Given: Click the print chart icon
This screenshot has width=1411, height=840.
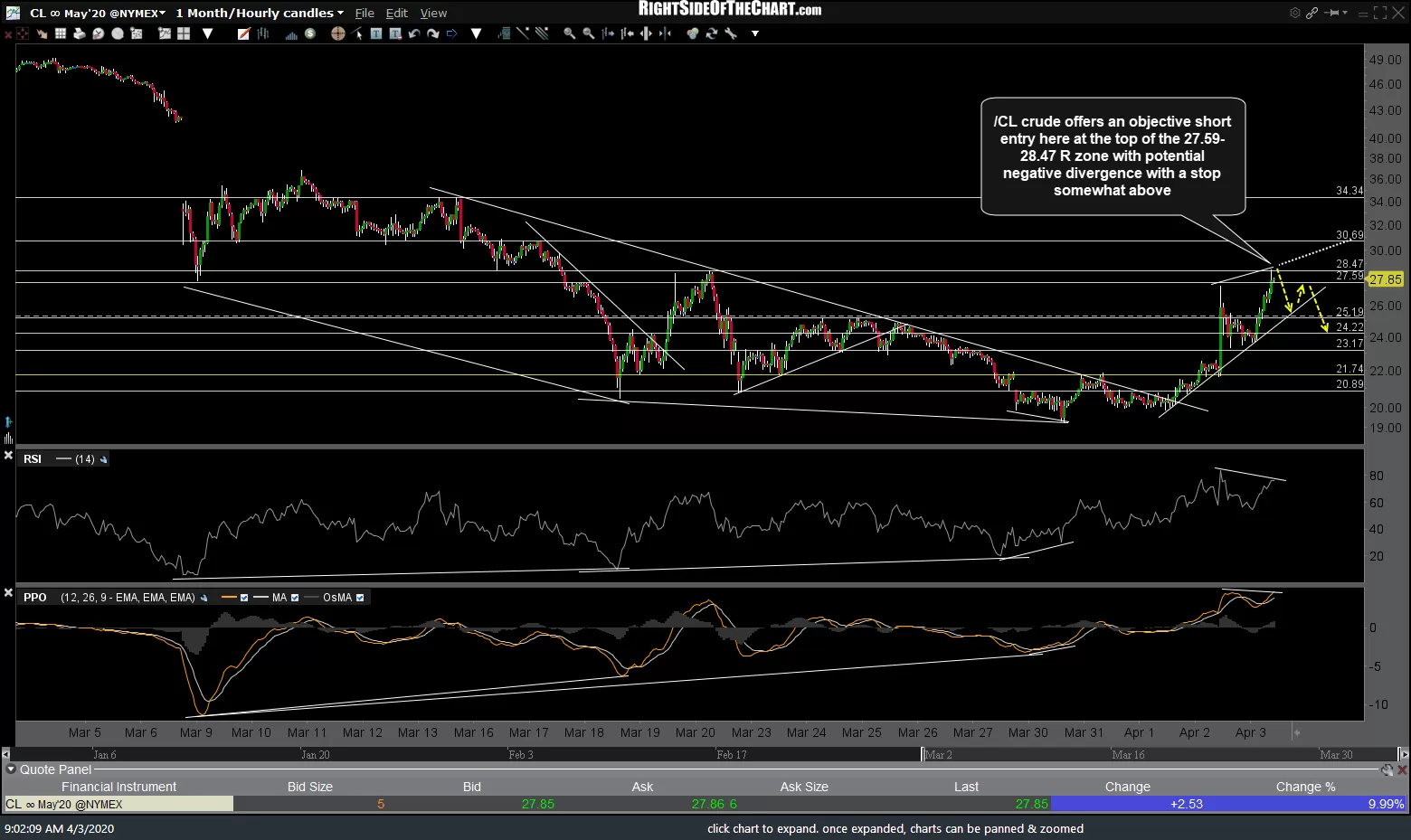Looking at the screenshot, I should coord(80,33).
